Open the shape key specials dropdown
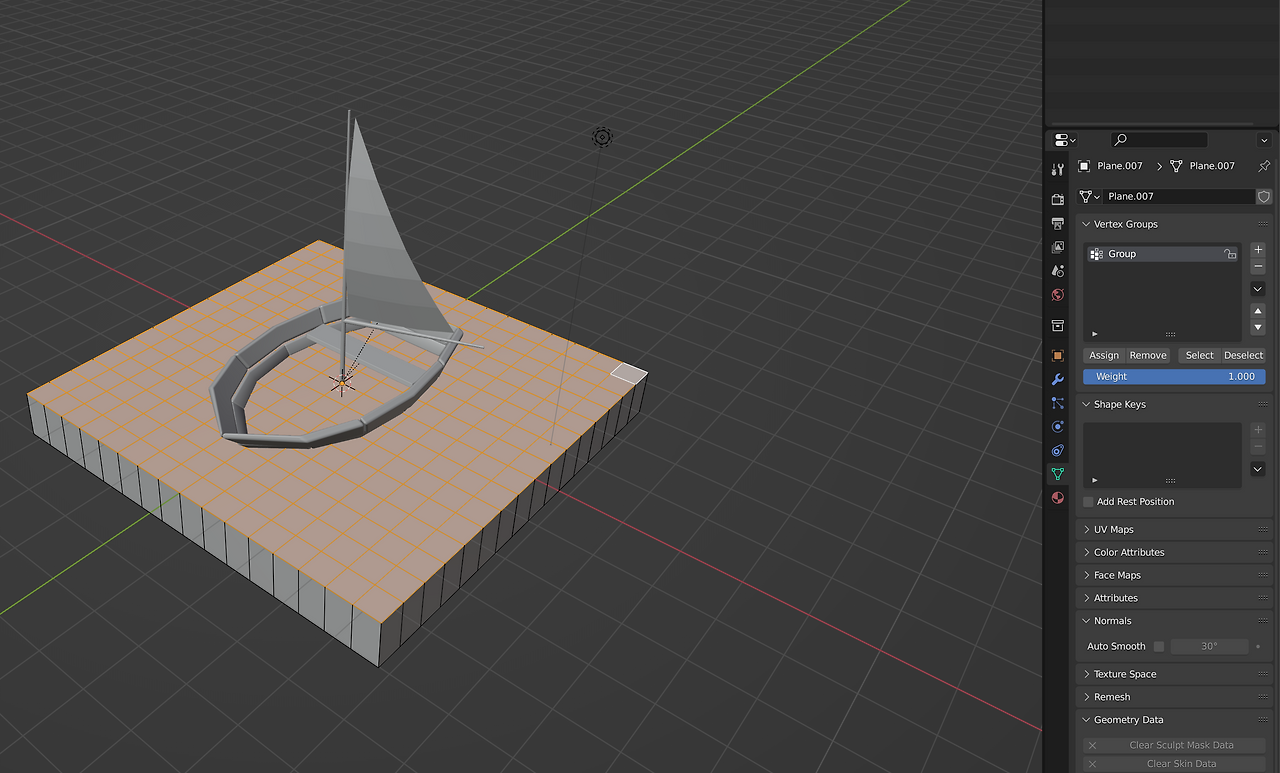 [x=1258, y=469]
